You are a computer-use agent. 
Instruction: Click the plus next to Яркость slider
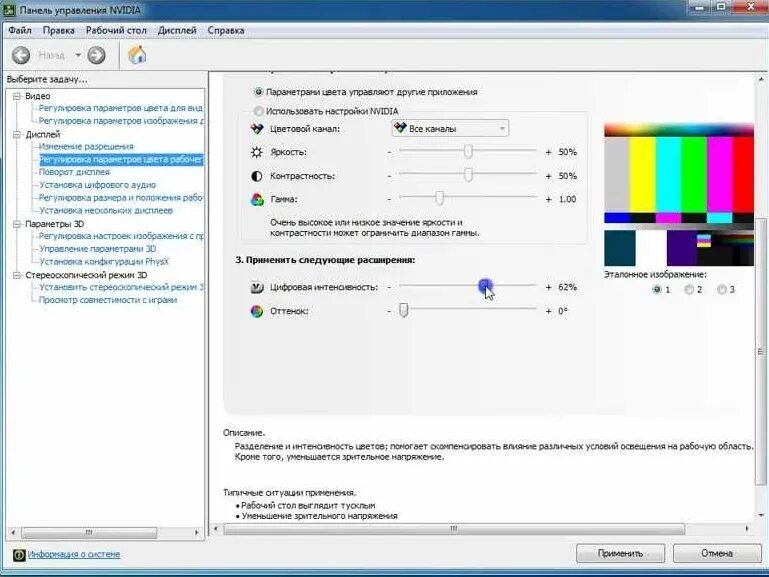click(549, 152)
